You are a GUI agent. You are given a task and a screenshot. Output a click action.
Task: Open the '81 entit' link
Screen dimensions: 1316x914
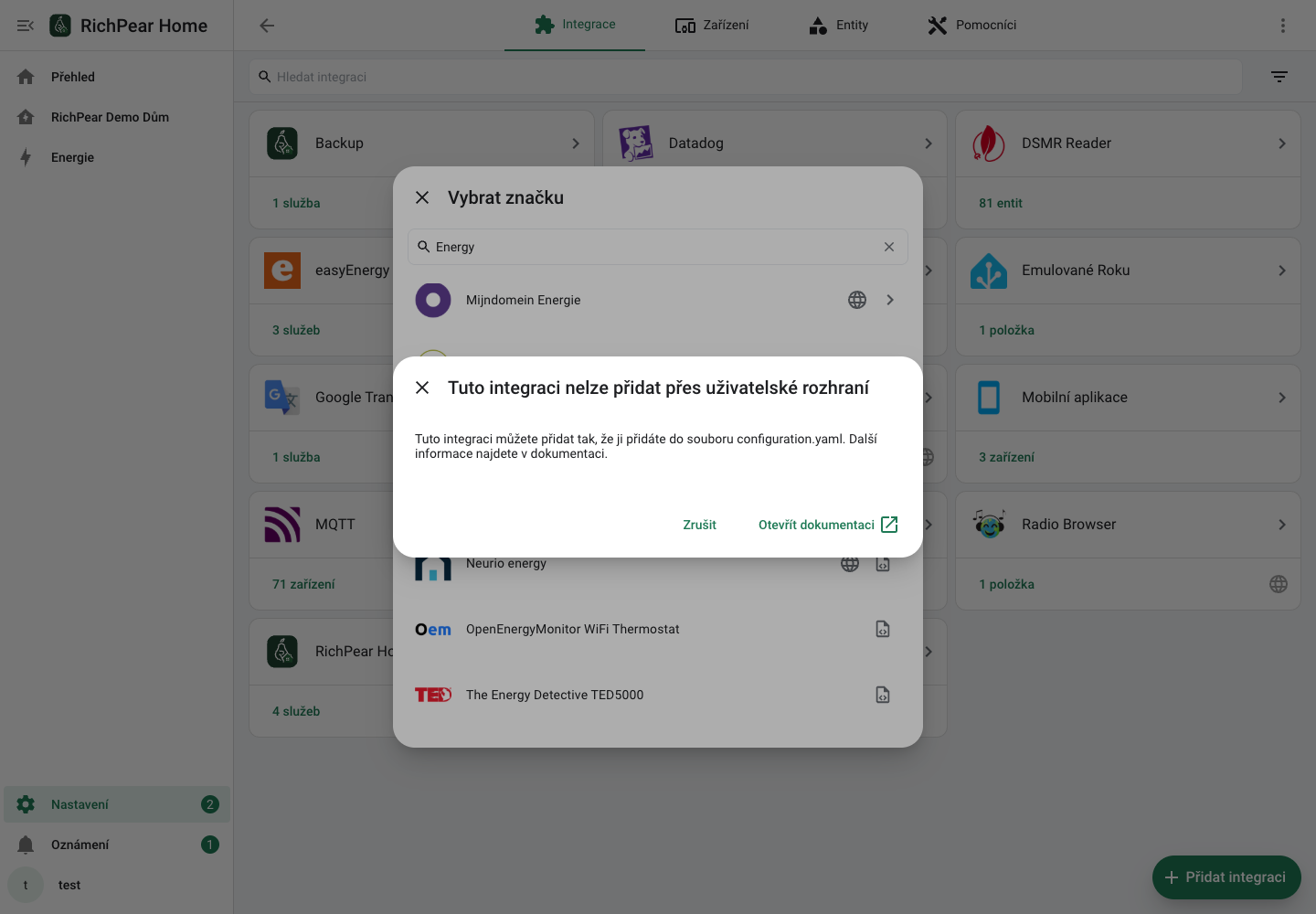click(x=1001, y=203)
